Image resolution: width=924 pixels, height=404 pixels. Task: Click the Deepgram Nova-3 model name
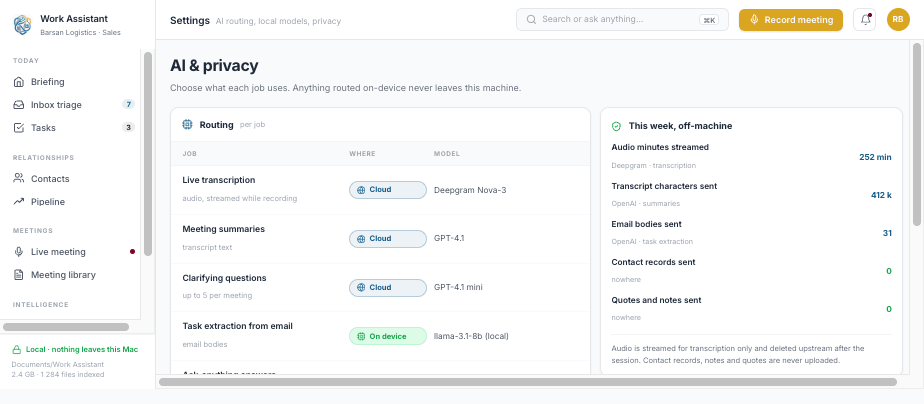tap(470, 190)
